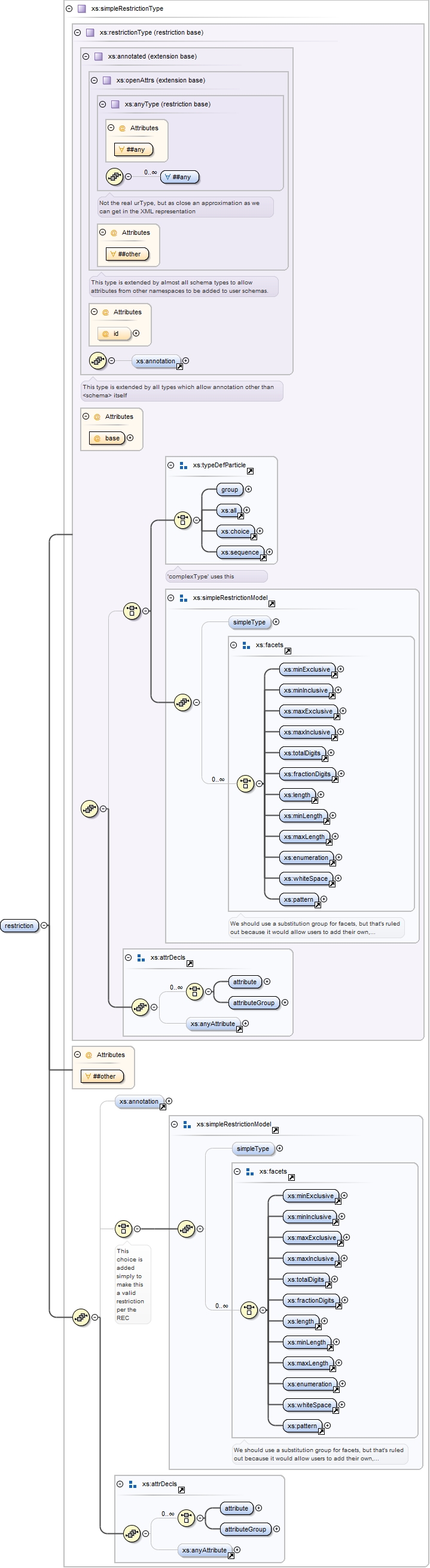The width and height of the screenshot is (430, 1568).
Task: Select ##other attribute inside xs:openAttrs
Action: (127, 254)
